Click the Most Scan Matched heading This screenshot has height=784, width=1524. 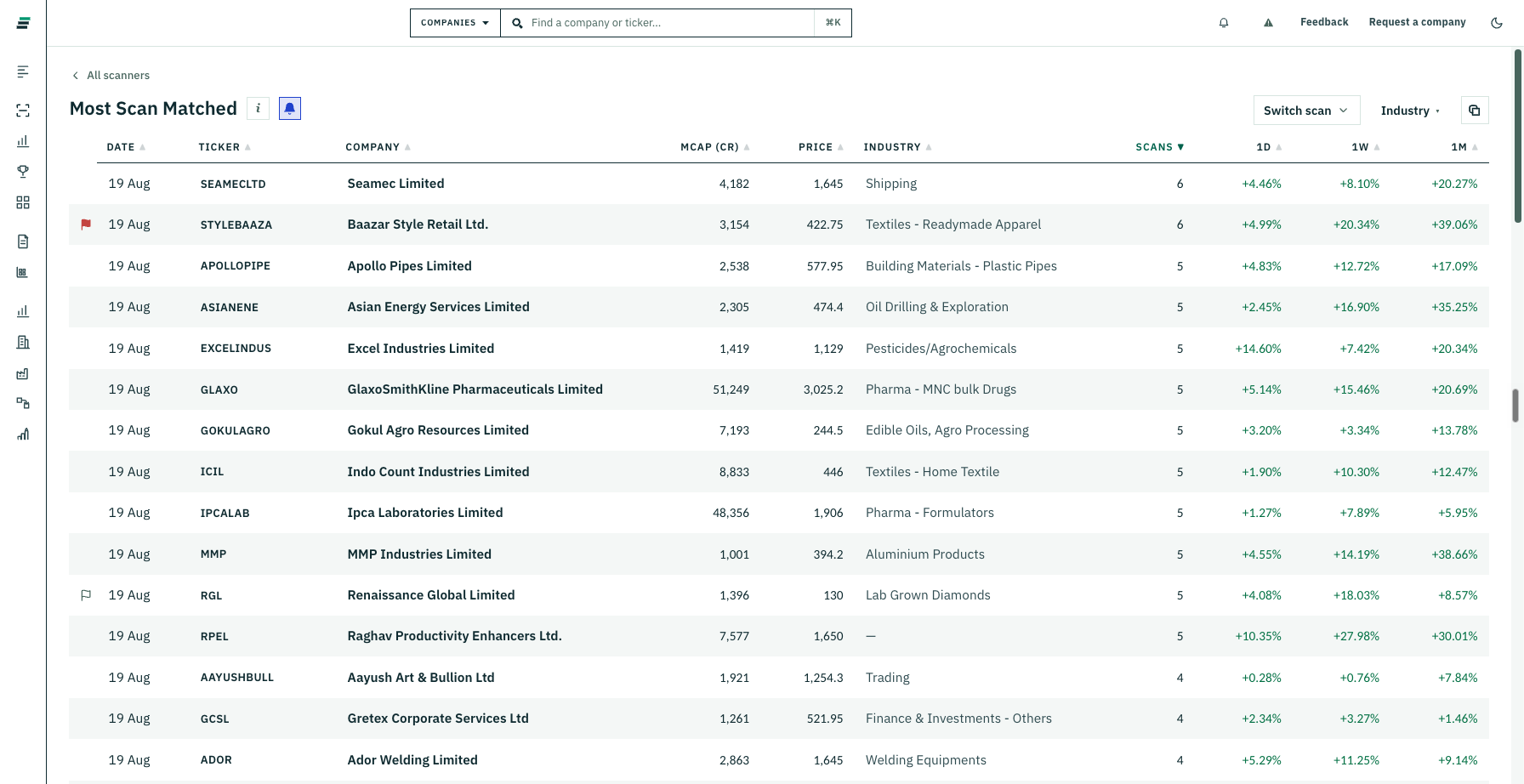[153, 109]
